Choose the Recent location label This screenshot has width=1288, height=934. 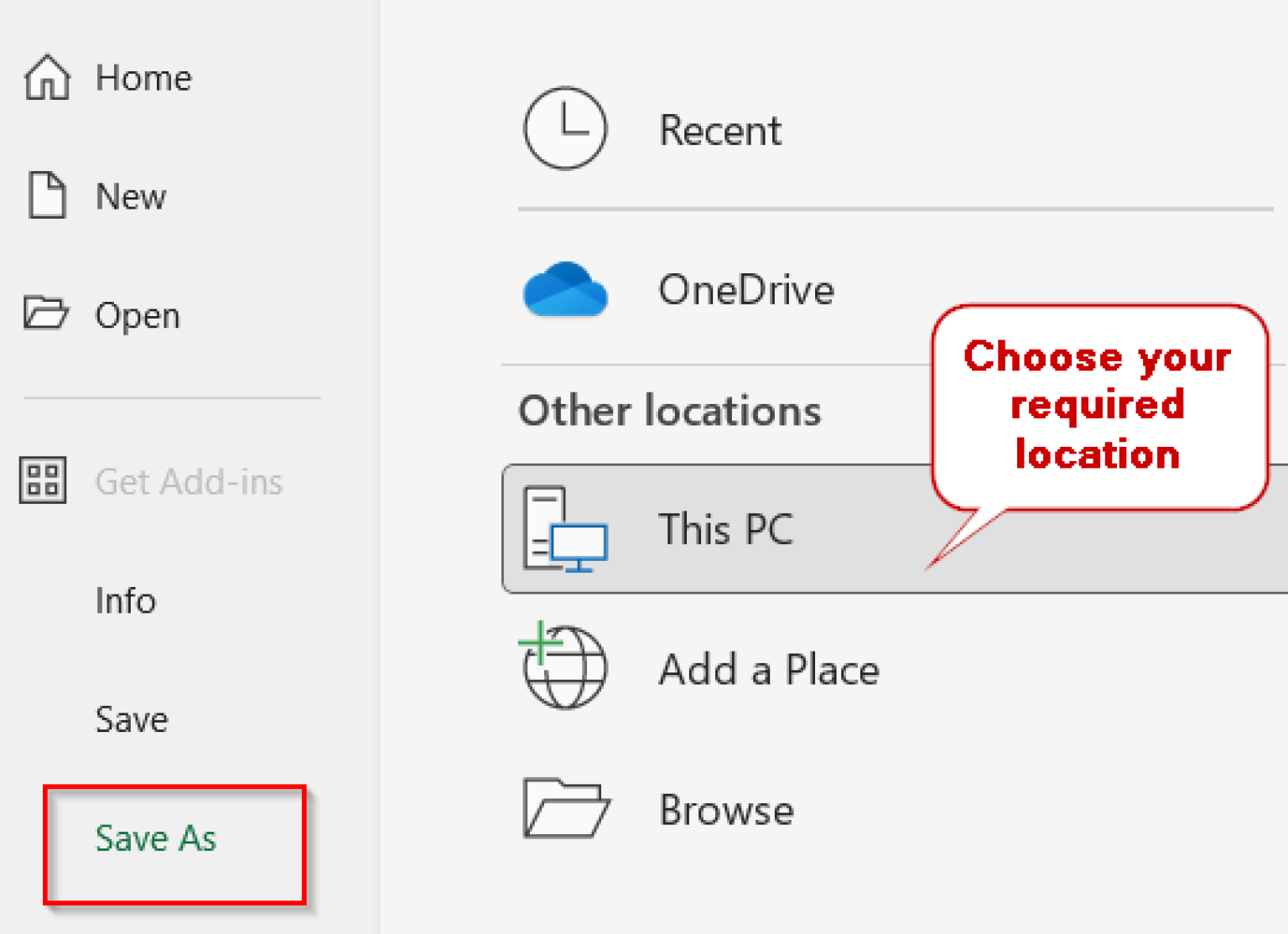coord(719,130)
